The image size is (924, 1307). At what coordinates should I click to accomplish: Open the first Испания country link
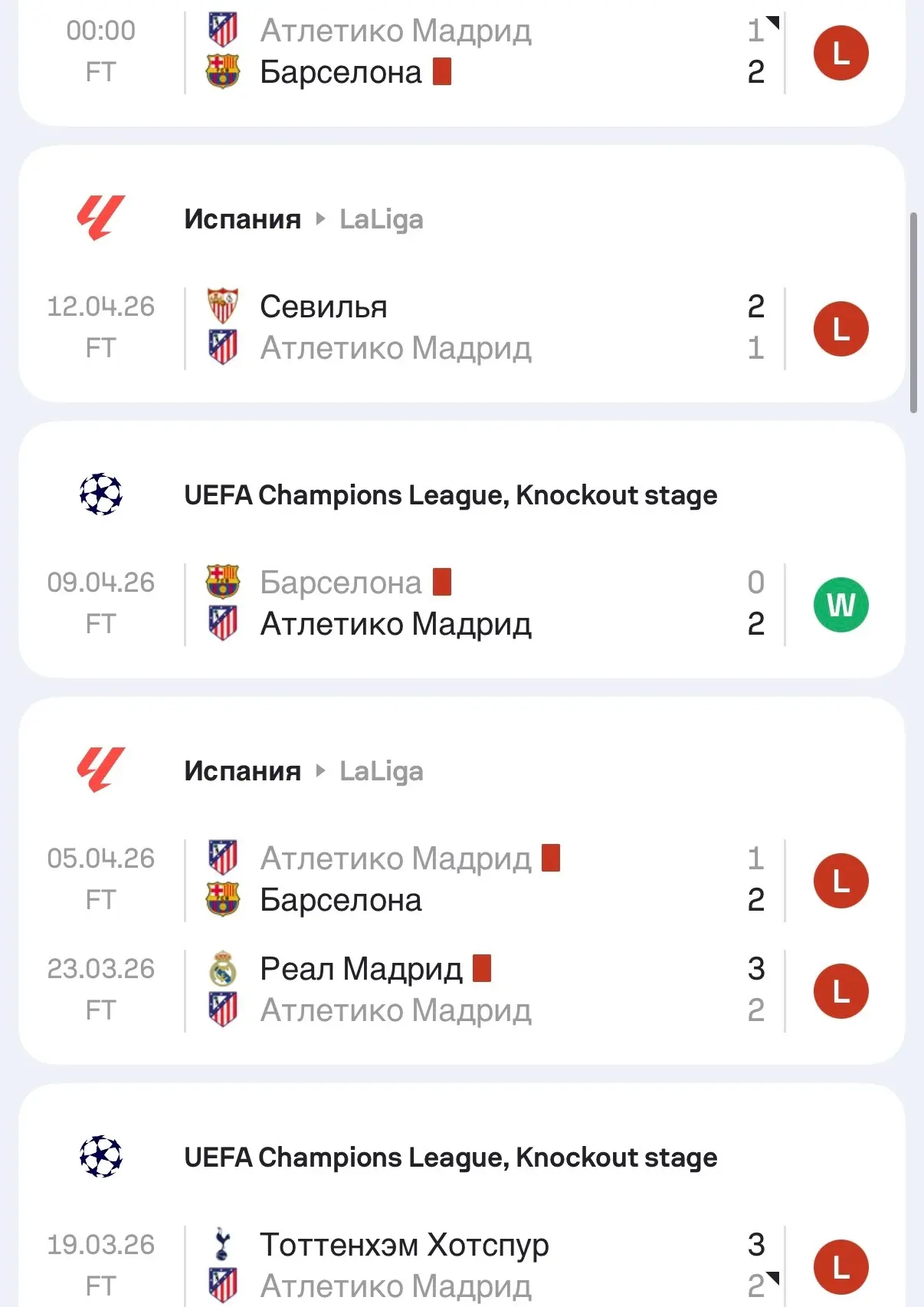(242, 219)
